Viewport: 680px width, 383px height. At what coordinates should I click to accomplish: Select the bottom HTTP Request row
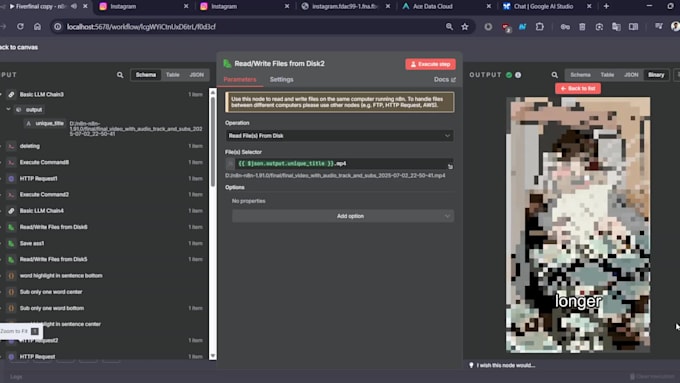click(104, 357)
